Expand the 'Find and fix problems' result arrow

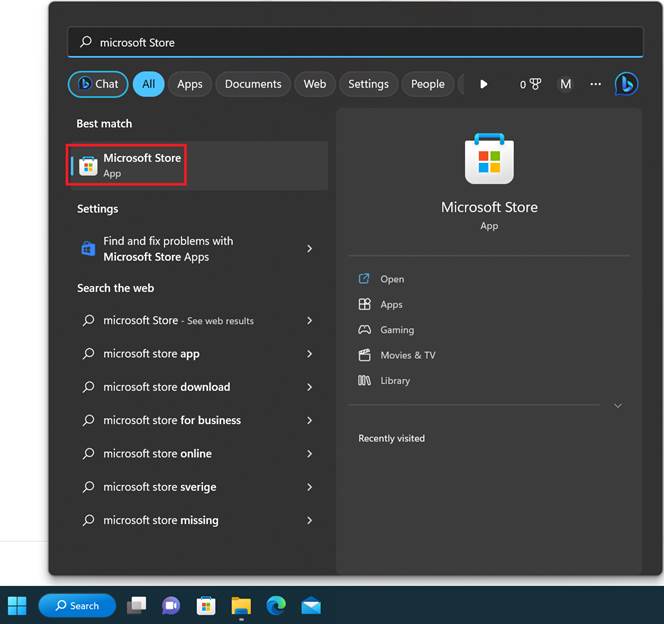point(309,249)
